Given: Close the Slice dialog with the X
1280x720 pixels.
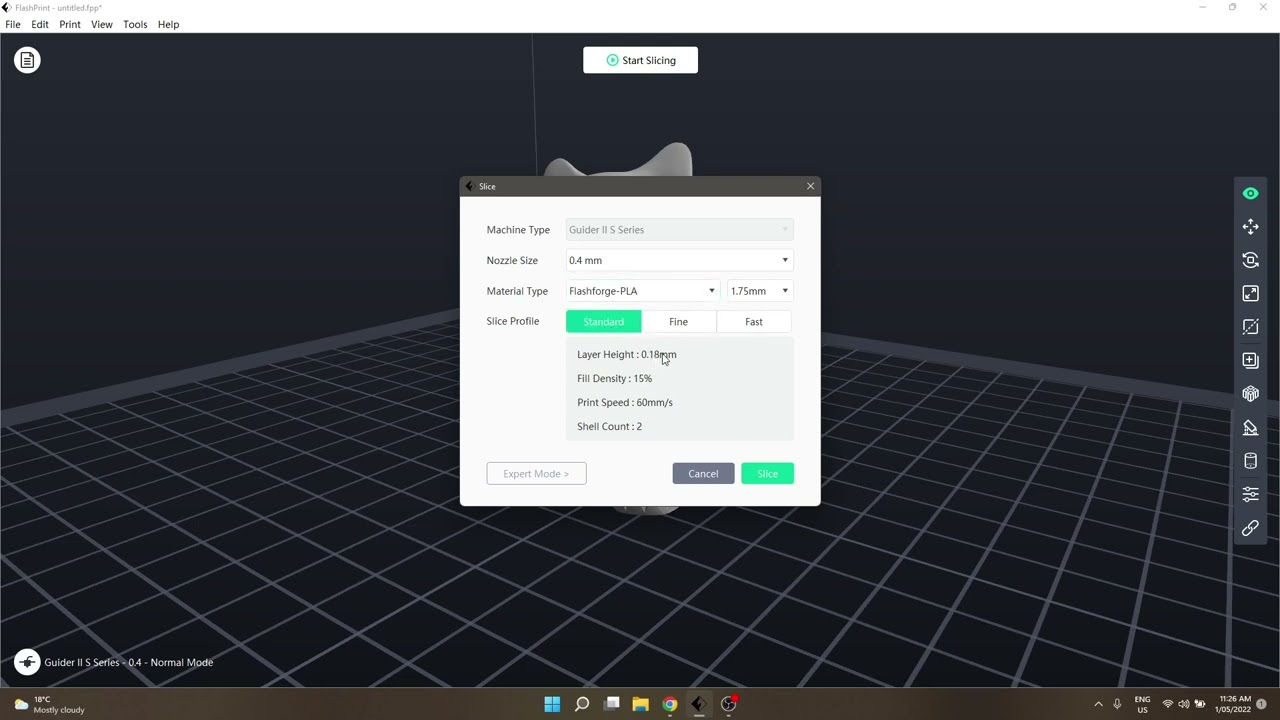Looking at the screenshot, I should 810,186.
